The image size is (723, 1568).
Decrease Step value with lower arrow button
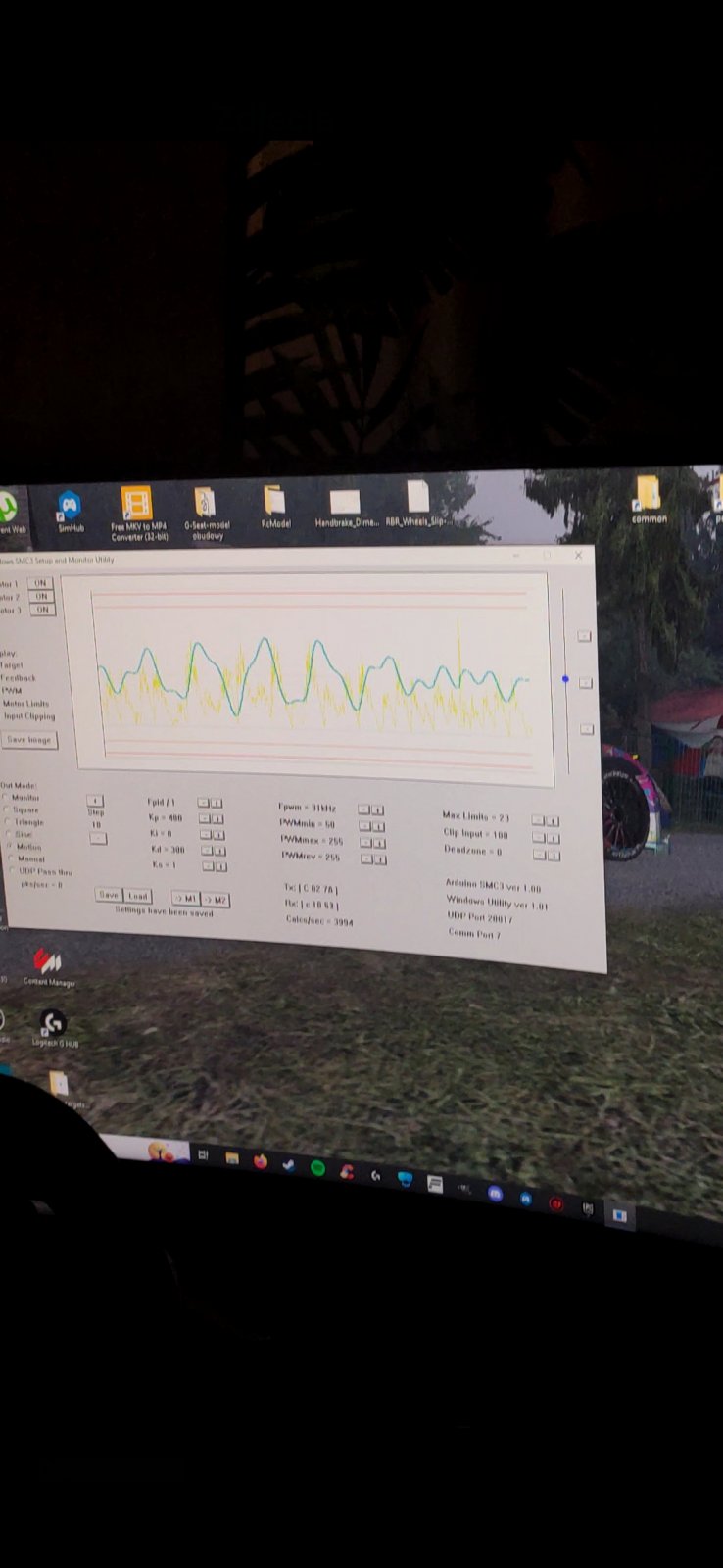(x=97, y=838)
